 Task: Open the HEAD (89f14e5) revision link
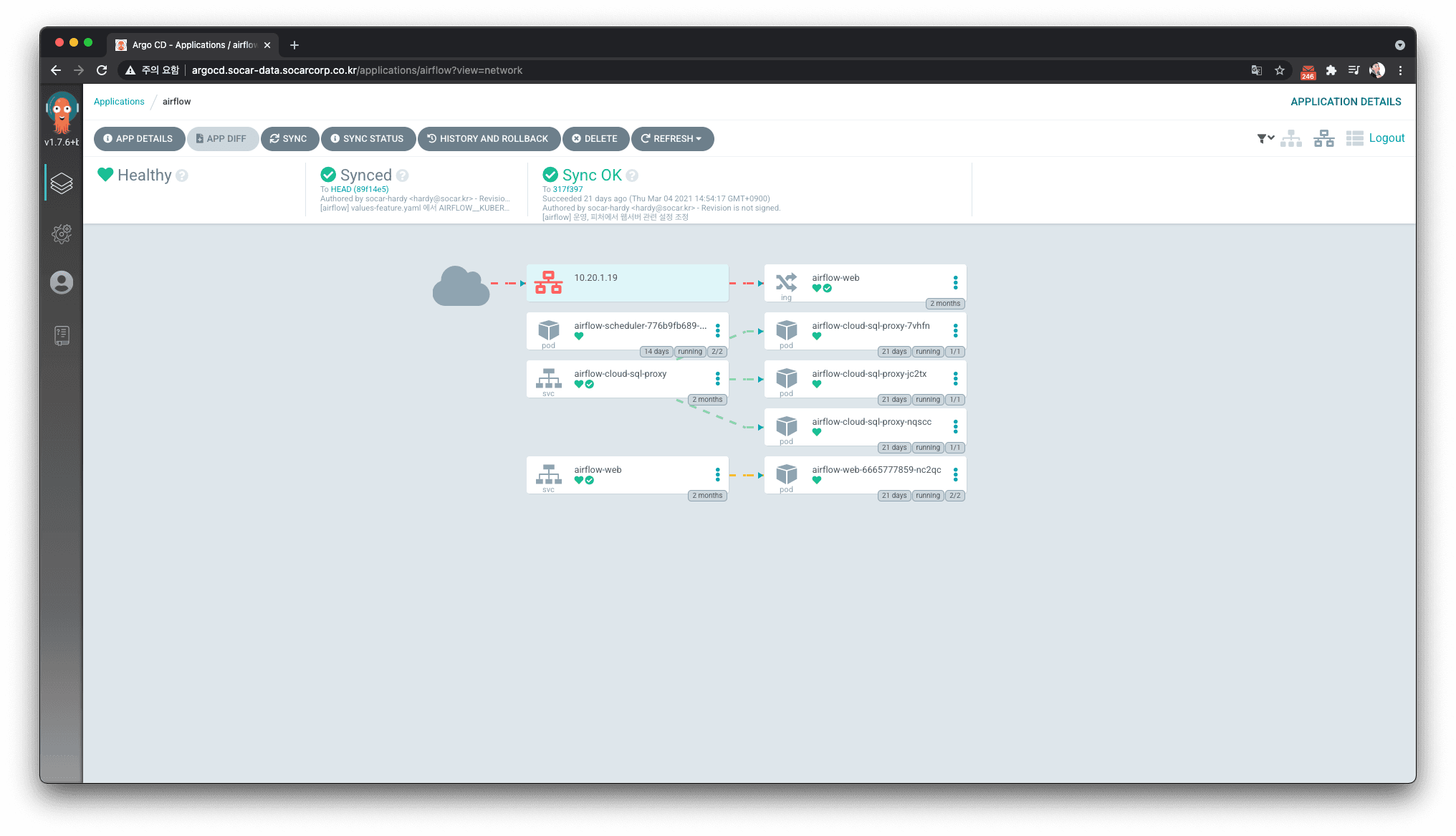pos(360,189)
